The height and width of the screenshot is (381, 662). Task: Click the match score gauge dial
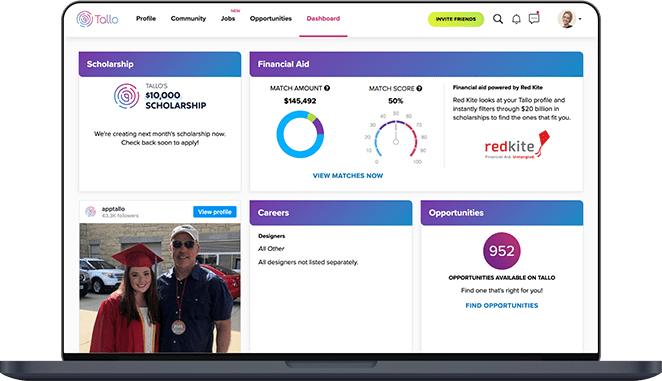click(396, 138)
